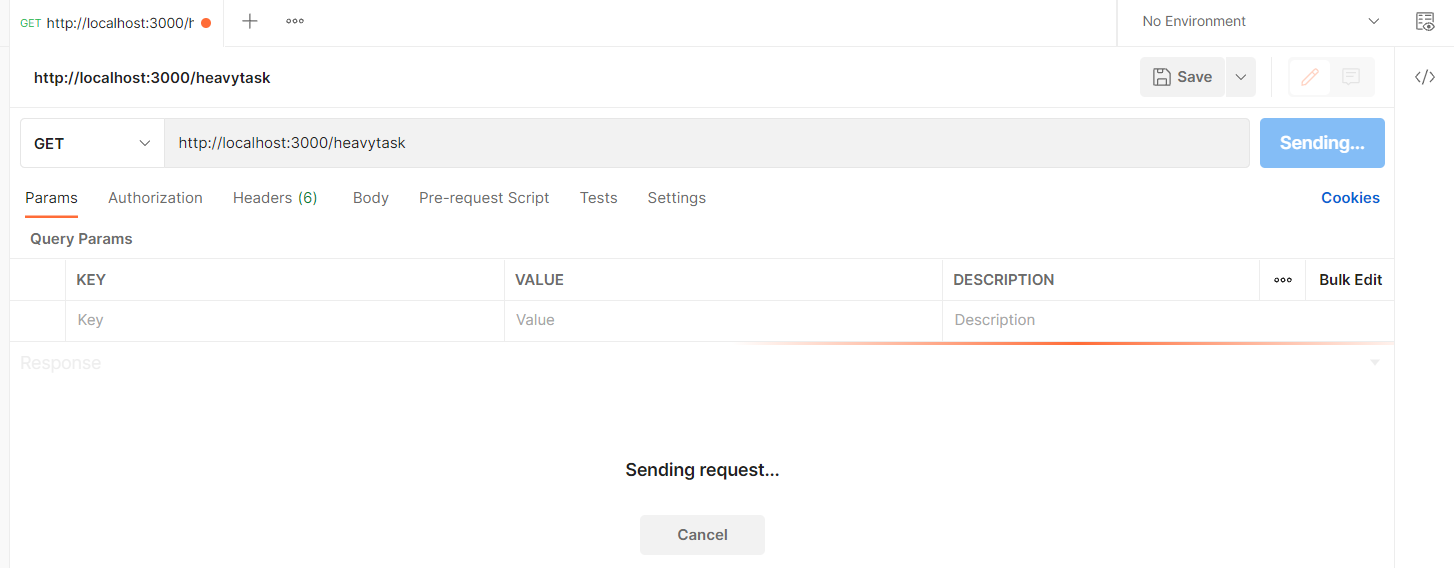Click the Sending request... message

702,470
